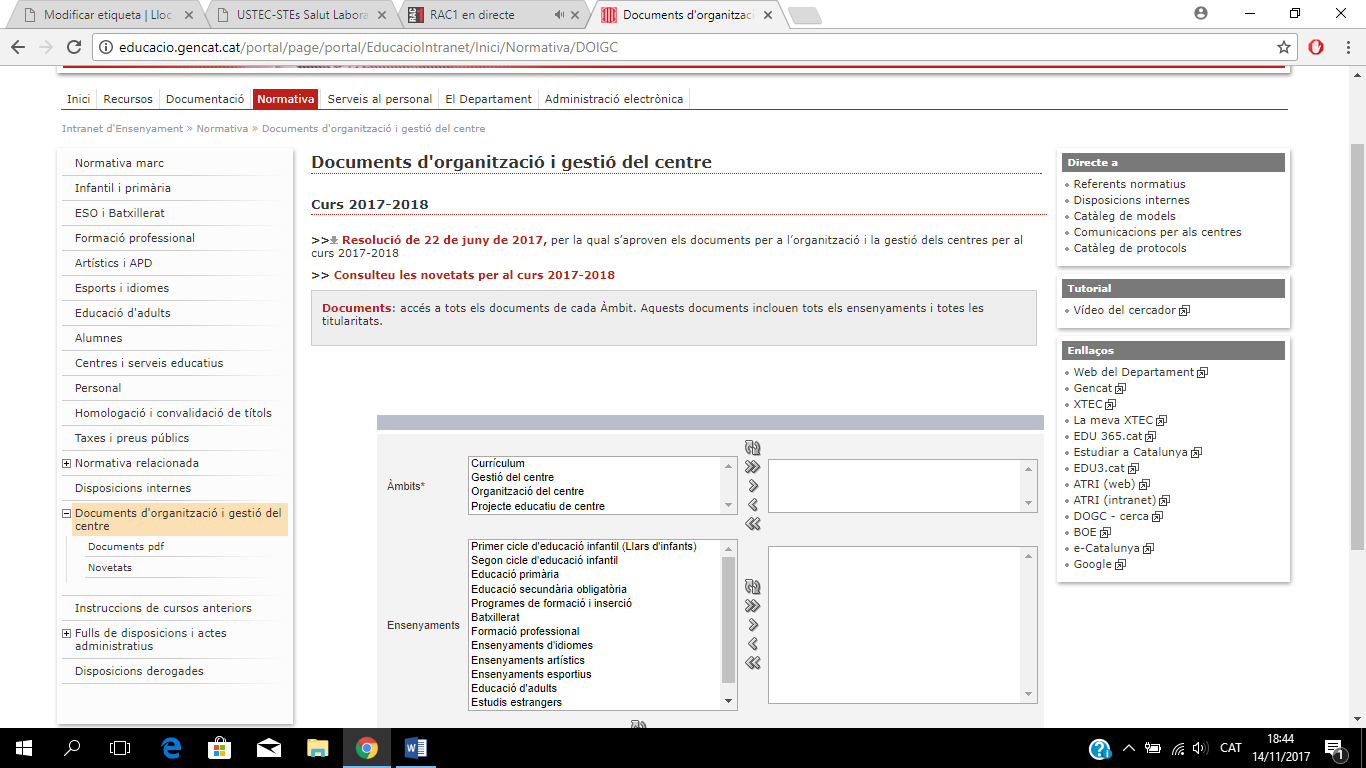Open the Inici menu item
Screen dimensions: 1366x768
79,99
